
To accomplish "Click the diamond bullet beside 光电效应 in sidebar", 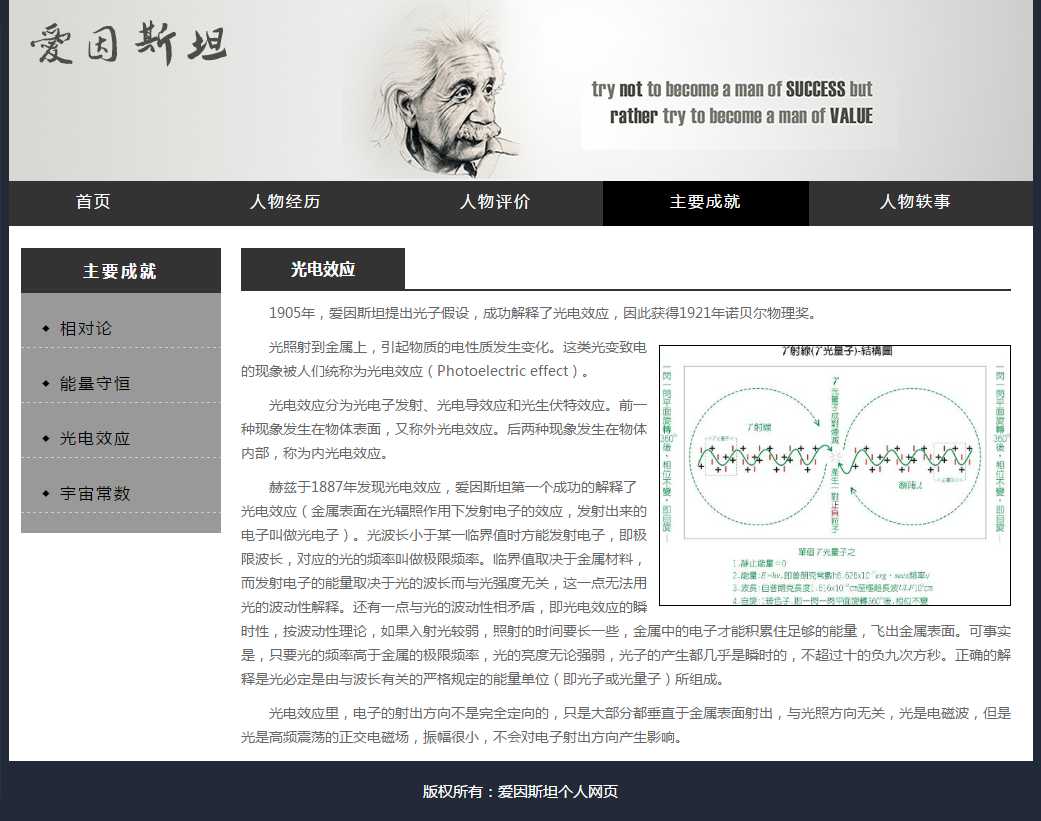I will pos(46,439).
